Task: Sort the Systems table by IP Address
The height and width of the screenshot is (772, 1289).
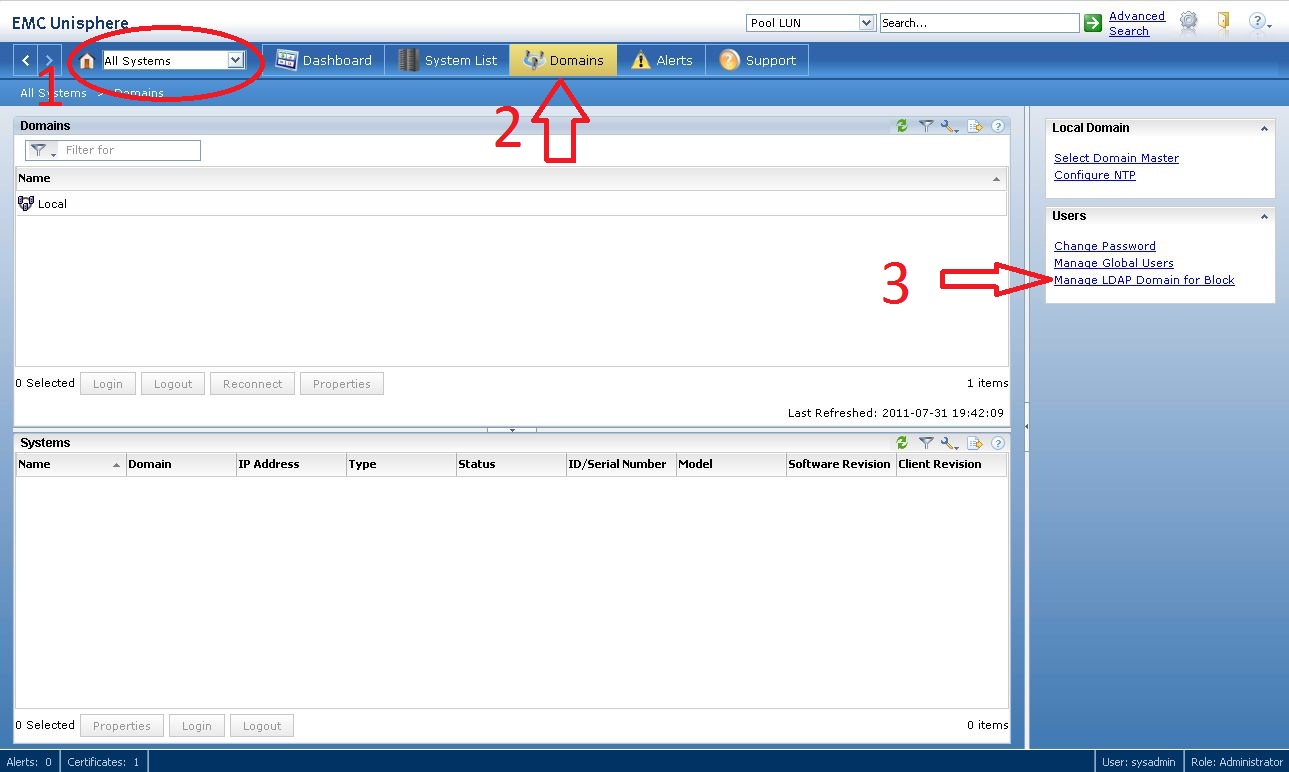Action: coord(268,464)
